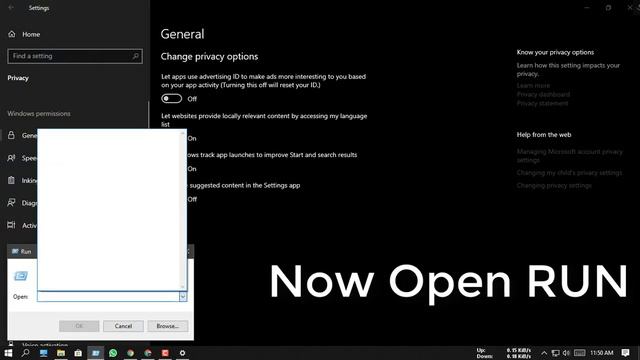Click the Run icon in the dialog title bar
This screenshot has height=360, width=640.
click(x=15, y=251)
